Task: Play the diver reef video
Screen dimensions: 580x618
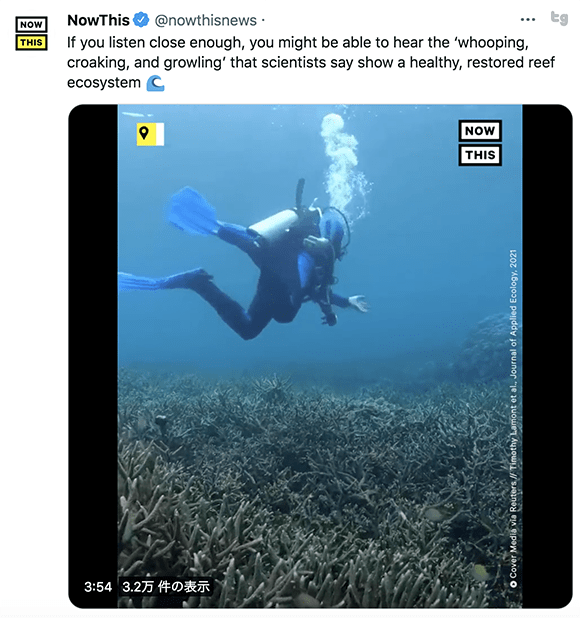Action: 320,356
